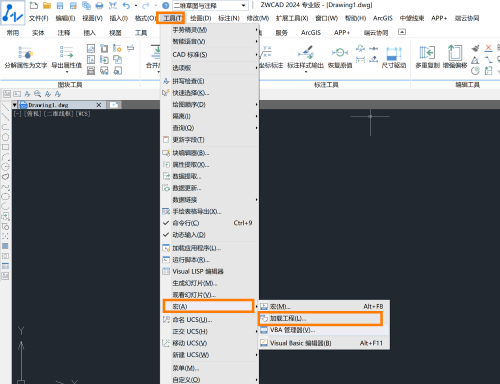Open Visual Basic 编辑器(B) from submenu
The width and height of the screenshot is (500, 384).
point(324,343)
